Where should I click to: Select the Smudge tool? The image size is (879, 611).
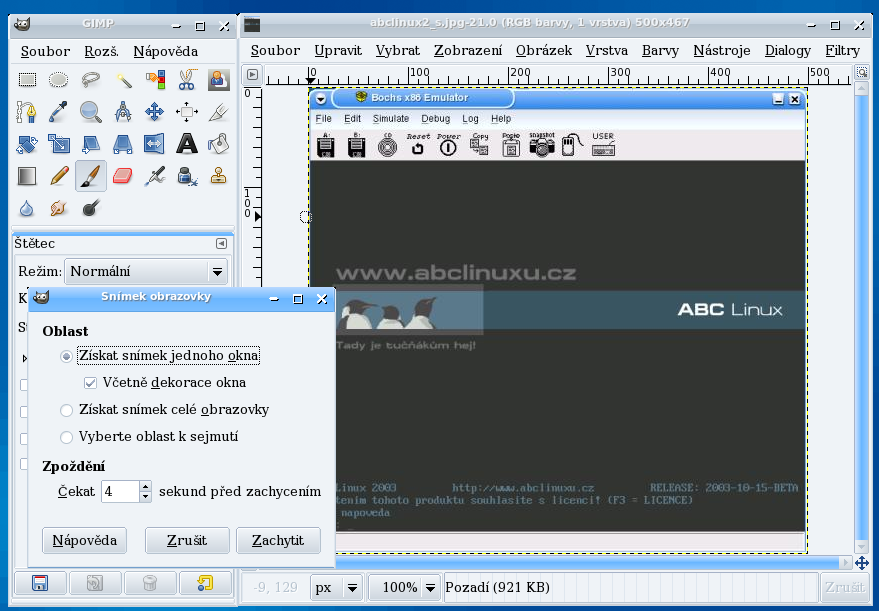(58, 209)
